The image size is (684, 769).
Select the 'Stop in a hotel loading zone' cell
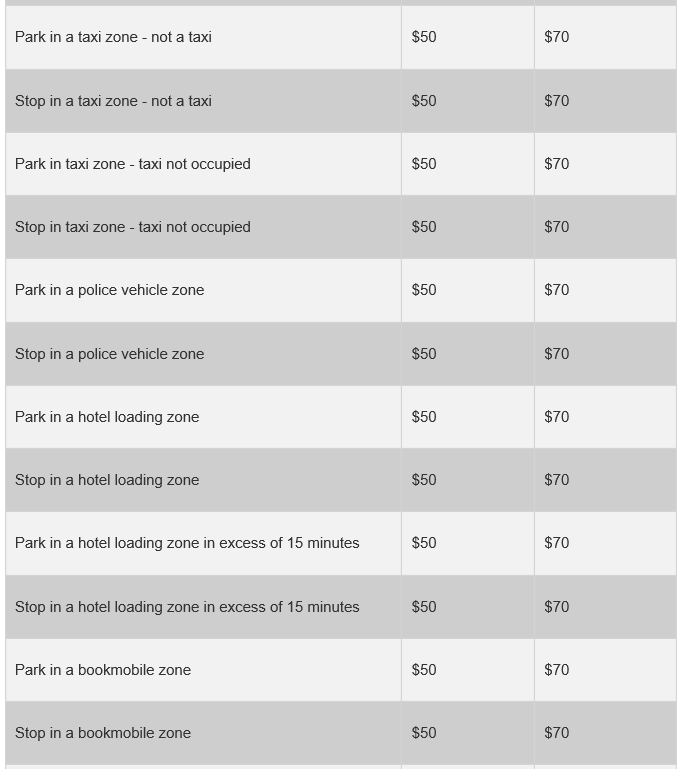click(x=107, y=480)
